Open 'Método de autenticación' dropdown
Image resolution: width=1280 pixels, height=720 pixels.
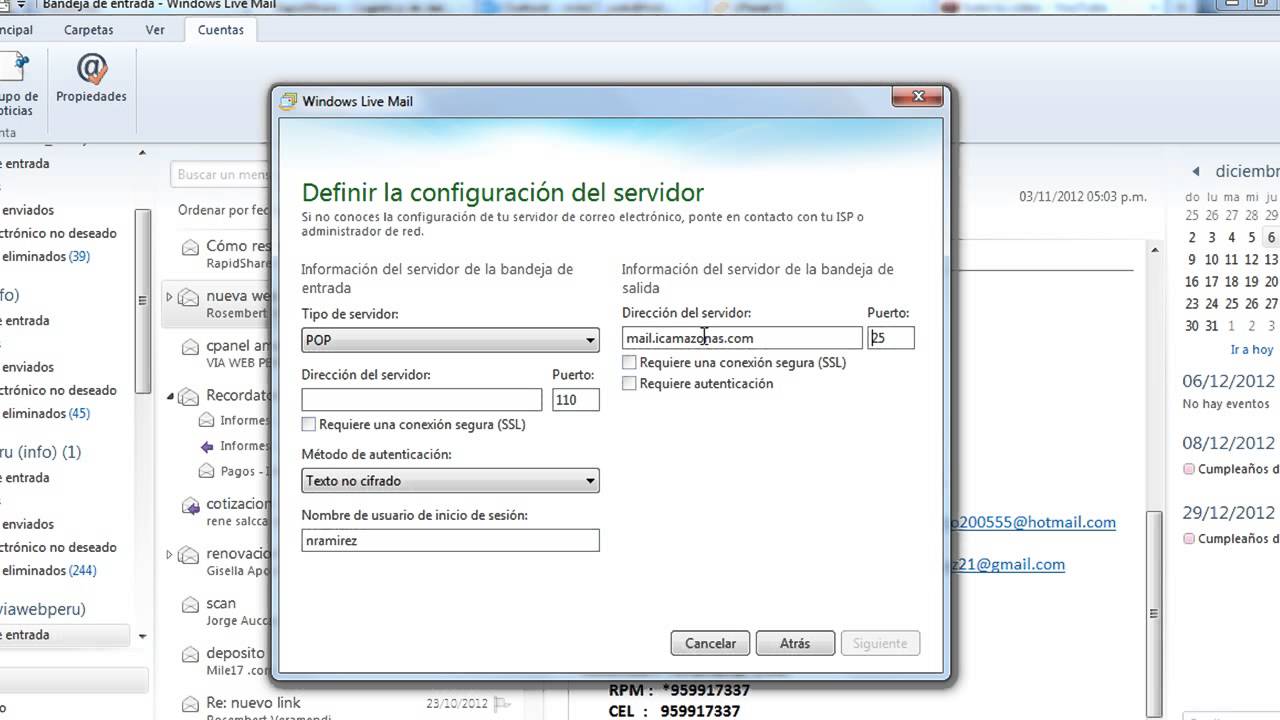pos(450,481)
